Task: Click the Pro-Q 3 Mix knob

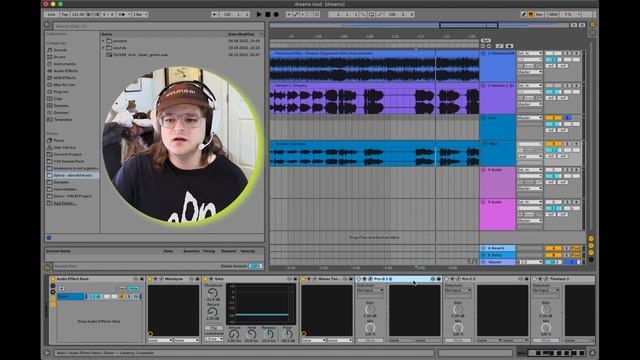Action: 370,328
